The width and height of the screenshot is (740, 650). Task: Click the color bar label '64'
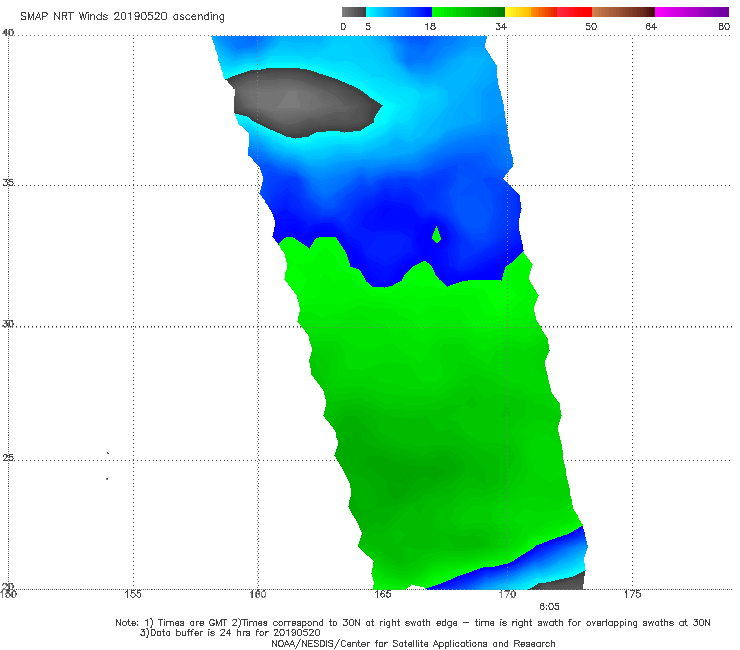point(651,26)
